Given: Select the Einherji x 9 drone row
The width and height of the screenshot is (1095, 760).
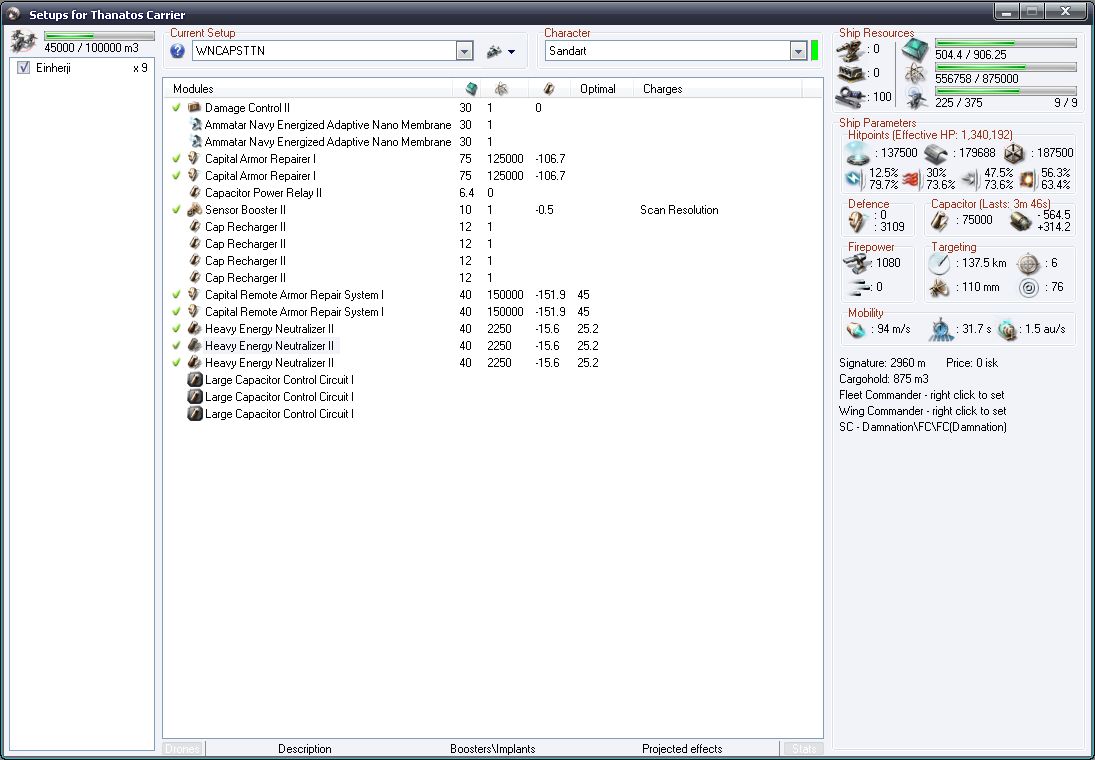Looking at the screenshot, I should click(x=82, y=68).
